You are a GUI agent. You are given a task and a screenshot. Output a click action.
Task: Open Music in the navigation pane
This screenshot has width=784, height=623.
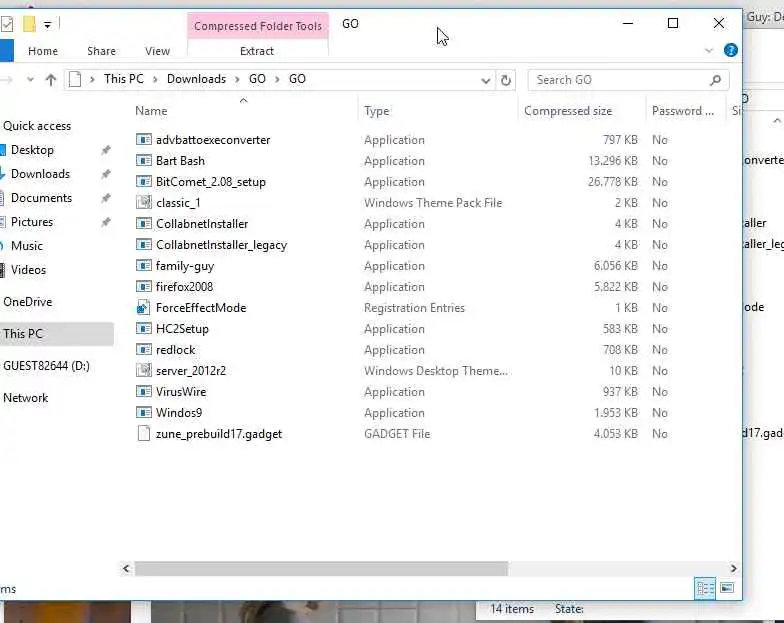point(27,246)
